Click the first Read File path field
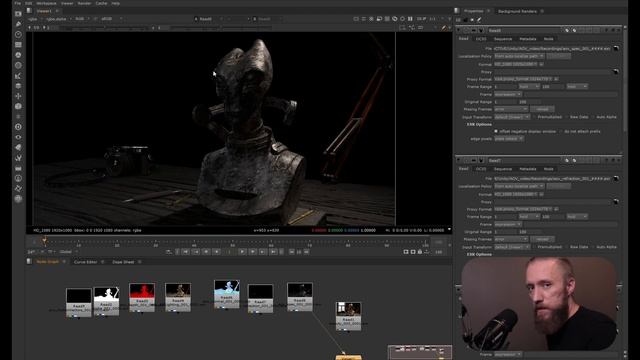The width and height of the screenshot is (640, 360). point(552,49)
